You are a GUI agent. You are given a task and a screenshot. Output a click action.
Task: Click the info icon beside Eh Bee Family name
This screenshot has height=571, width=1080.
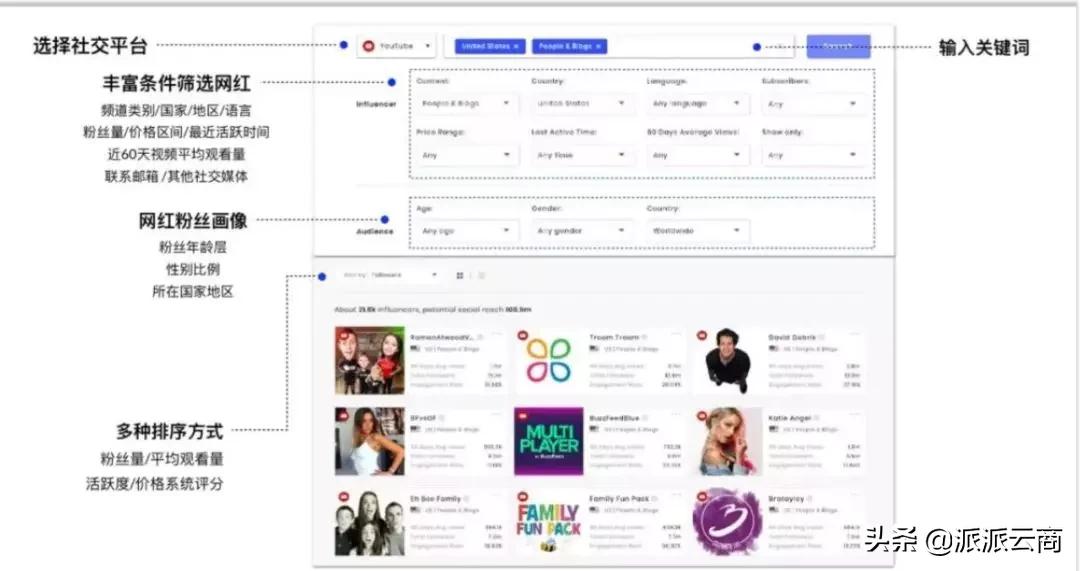(x=467, y=499)
